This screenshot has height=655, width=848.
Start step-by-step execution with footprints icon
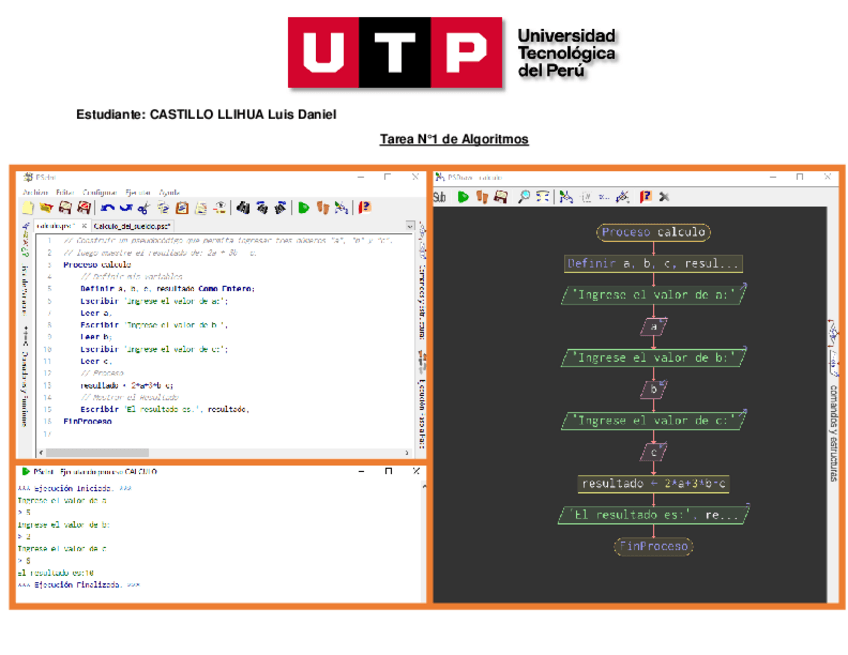point(323,208)
